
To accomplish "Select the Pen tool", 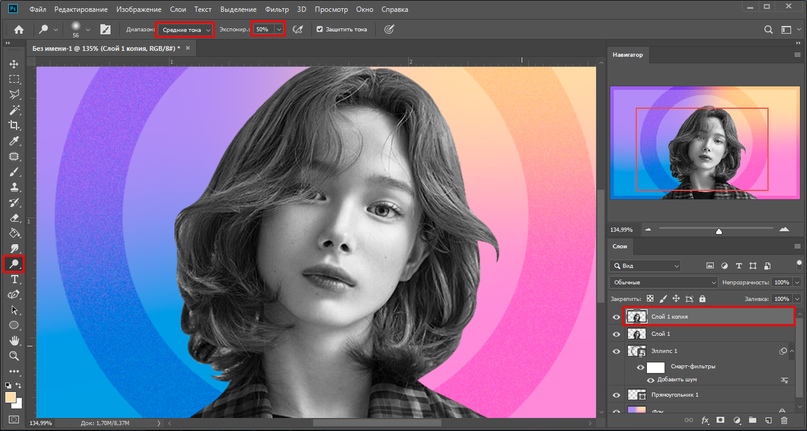I will [x=14, y=295].
